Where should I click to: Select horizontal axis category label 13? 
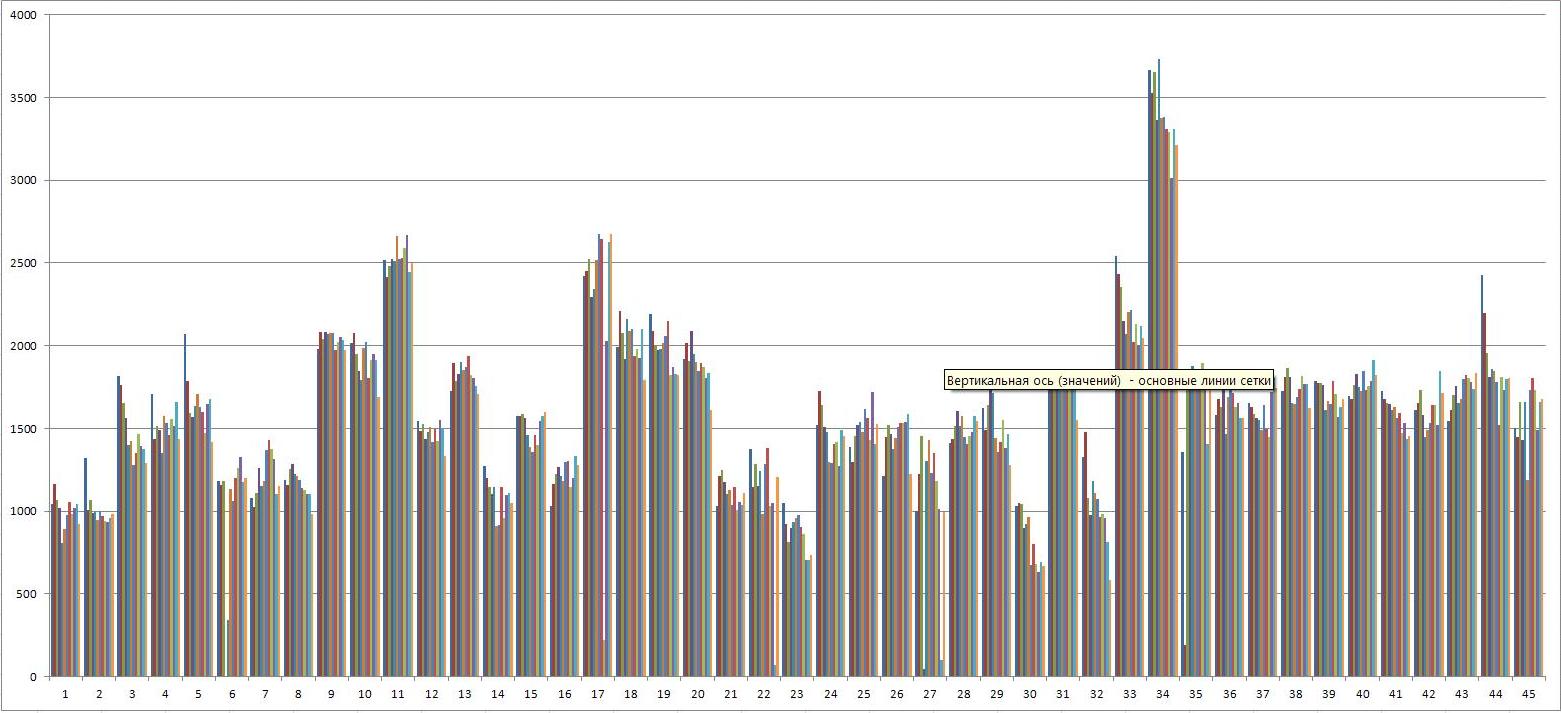464,694
